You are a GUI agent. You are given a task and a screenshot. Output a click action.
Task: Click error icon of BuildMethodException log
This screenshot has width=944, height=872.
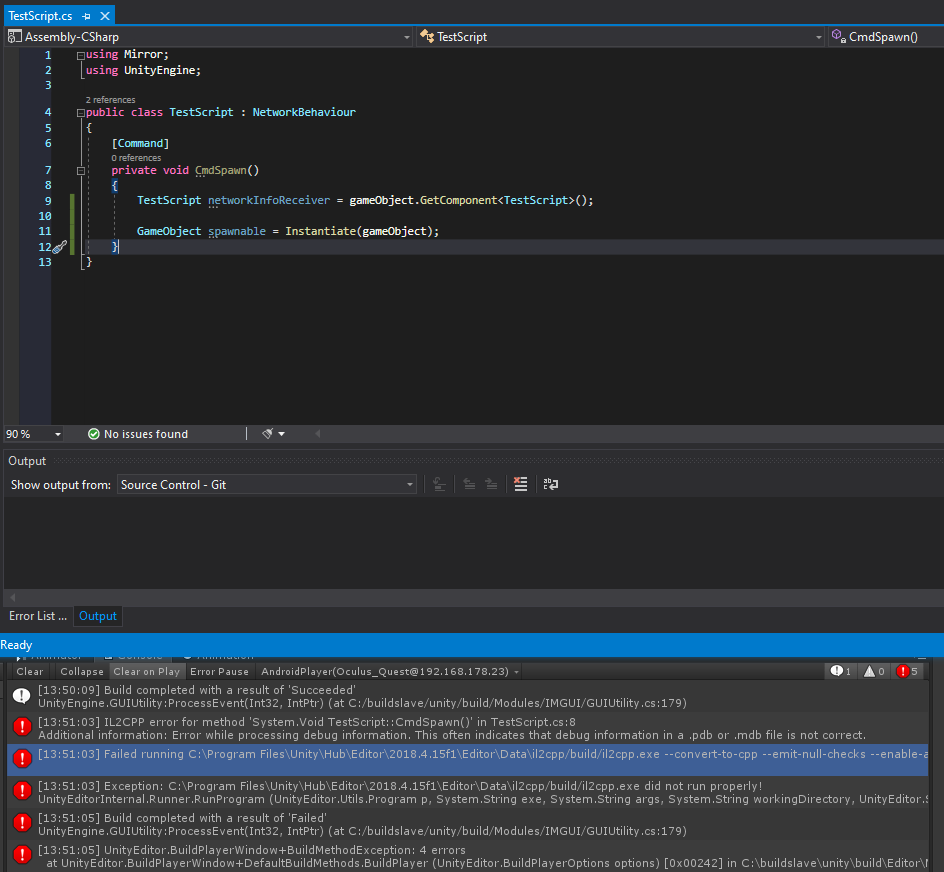coord(22,855)
